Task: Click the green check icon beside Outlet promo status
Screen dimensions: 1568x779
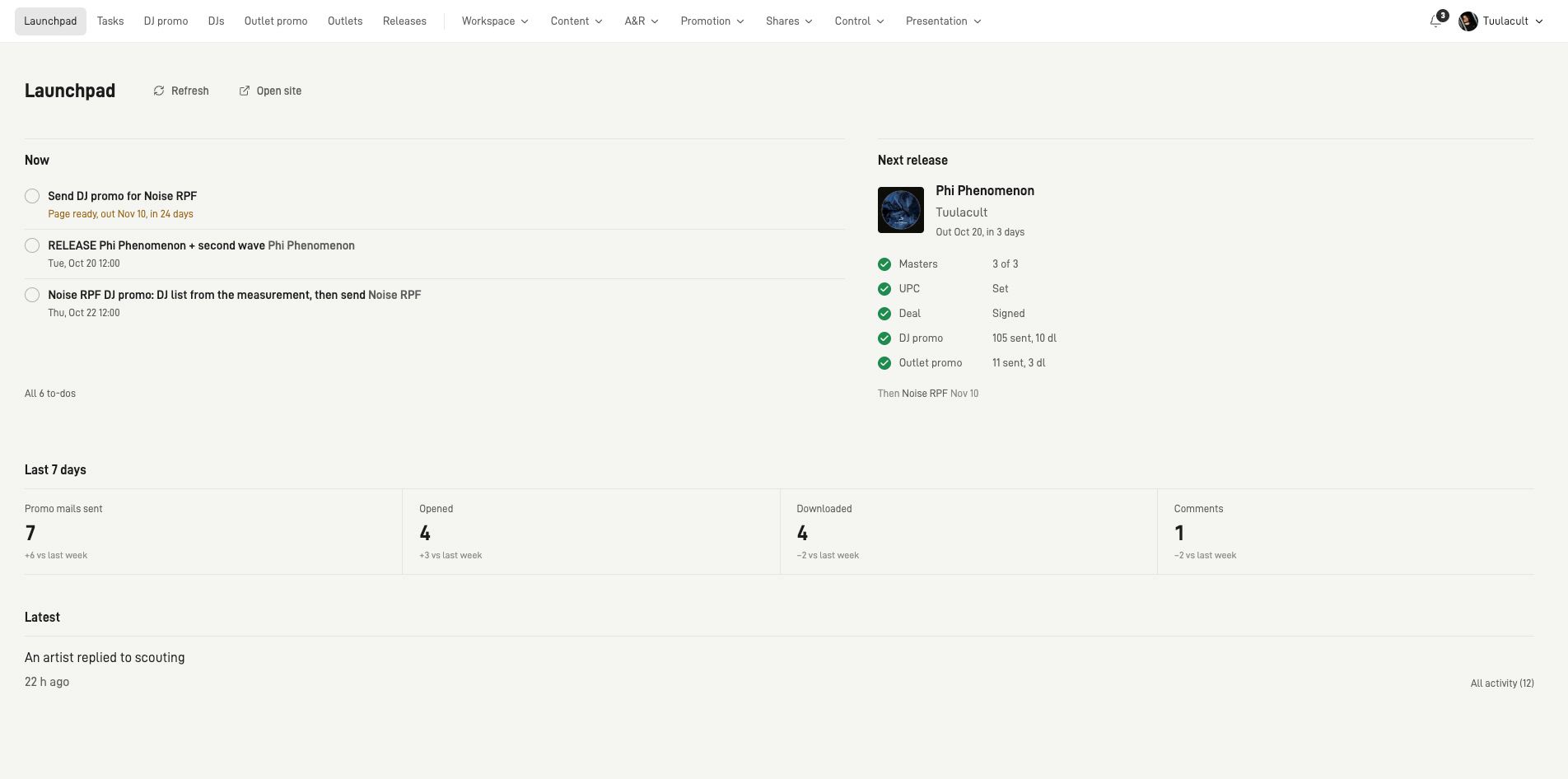Action: click(x=884, y=363)
